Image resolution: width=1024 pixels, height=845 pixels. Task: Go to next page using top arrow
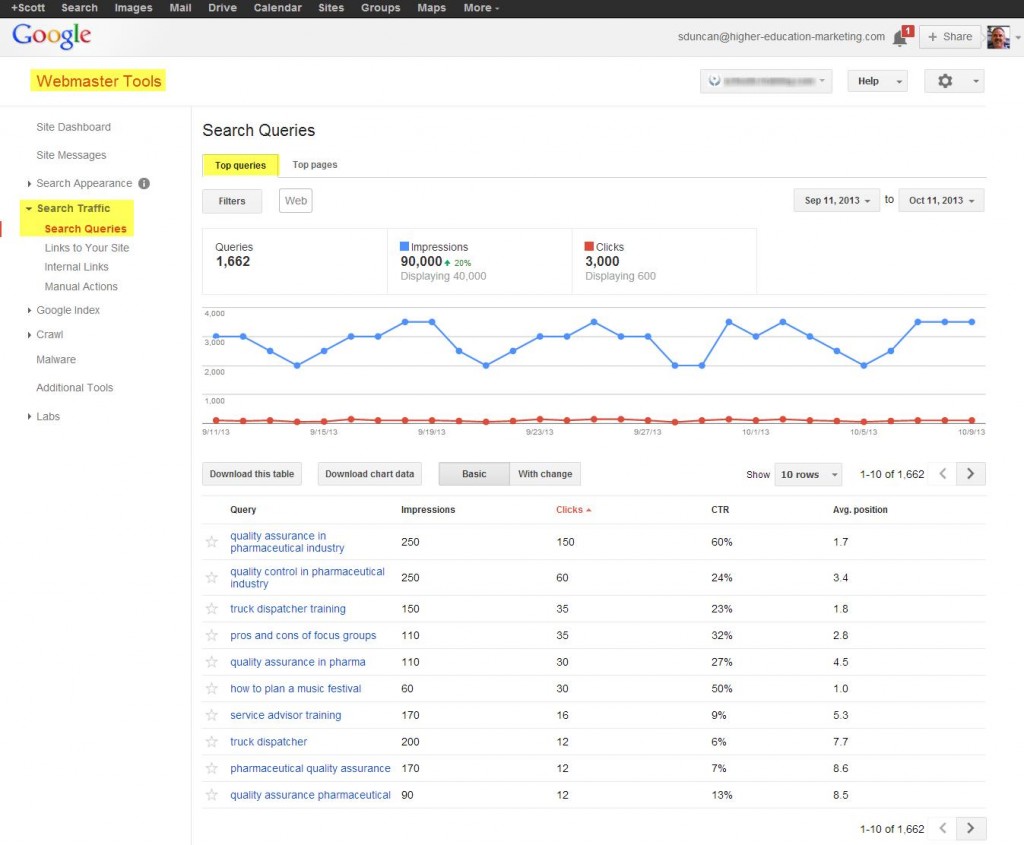coord(970,474)
